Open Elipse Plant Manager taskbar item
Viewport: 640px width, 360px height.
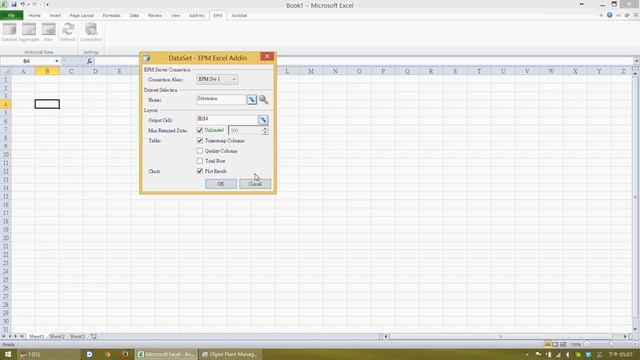click(x=230, y=354)
